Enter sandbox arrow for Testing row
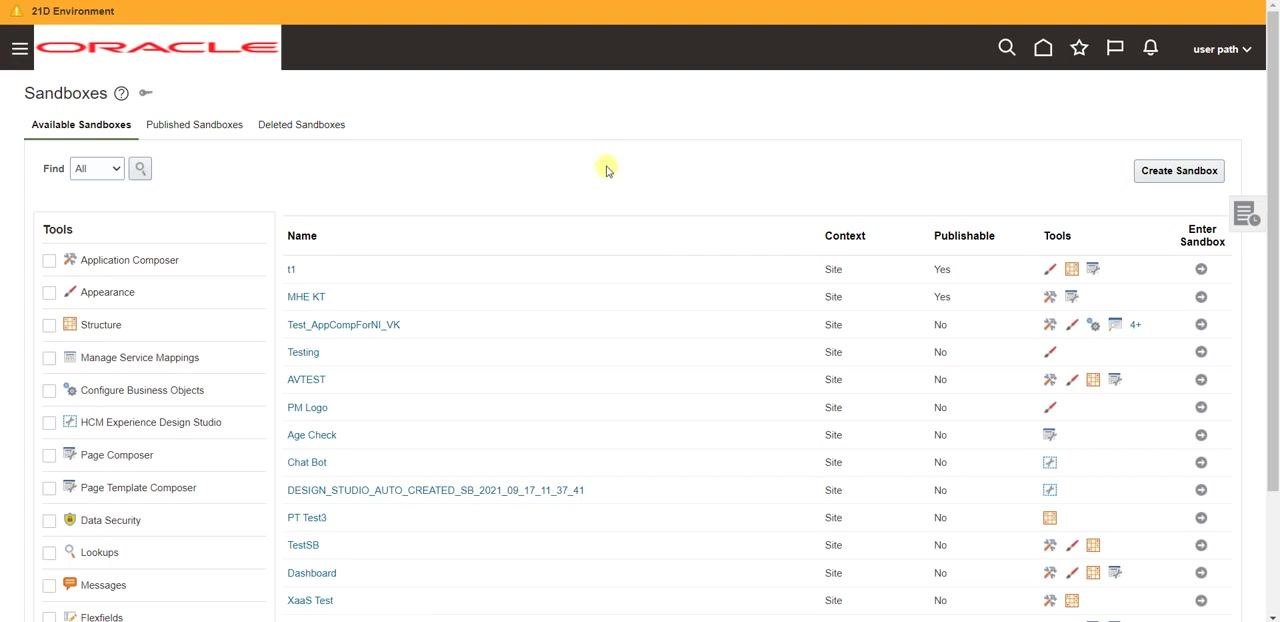This screenshot has height=622, width=1280. pos(1201,352)
